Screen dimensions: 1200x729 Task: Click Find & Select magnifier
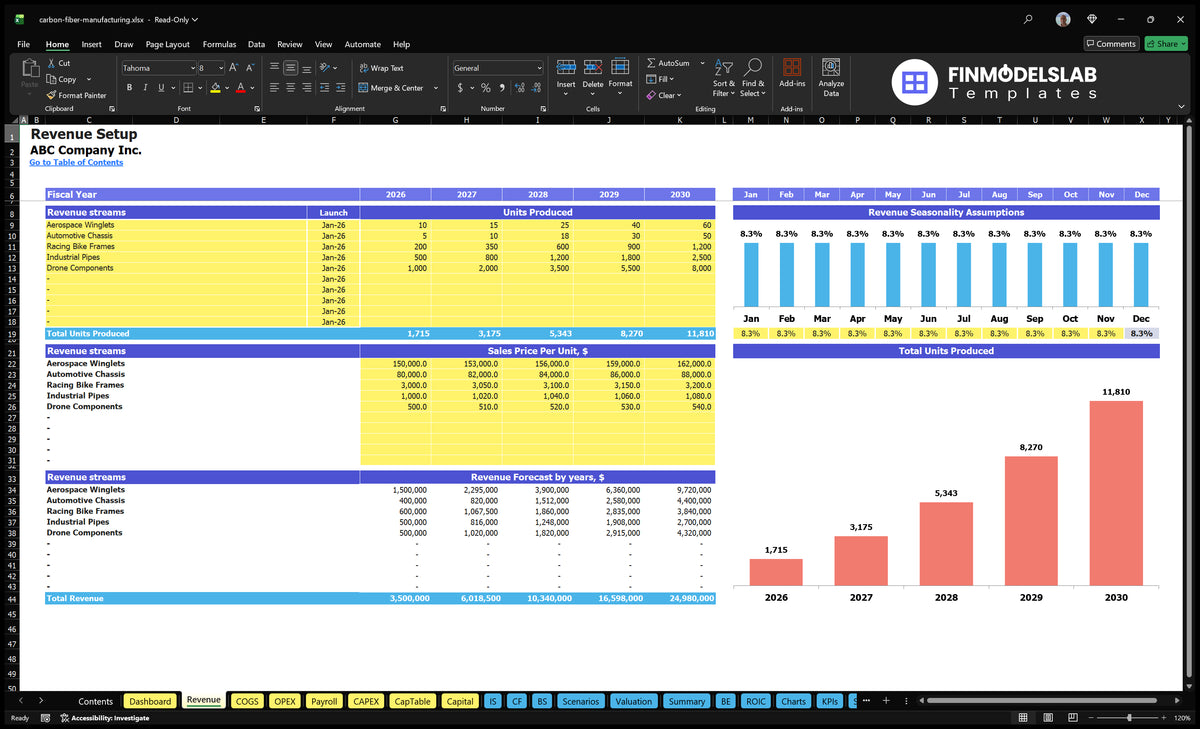coord(753,67)
